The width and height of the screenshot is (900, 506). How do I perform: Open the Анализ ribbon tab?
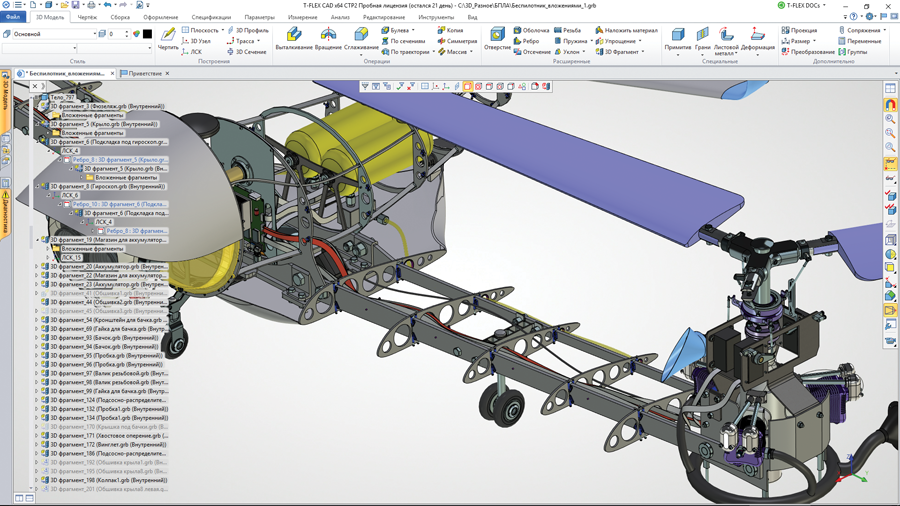[x=340, y=17]
